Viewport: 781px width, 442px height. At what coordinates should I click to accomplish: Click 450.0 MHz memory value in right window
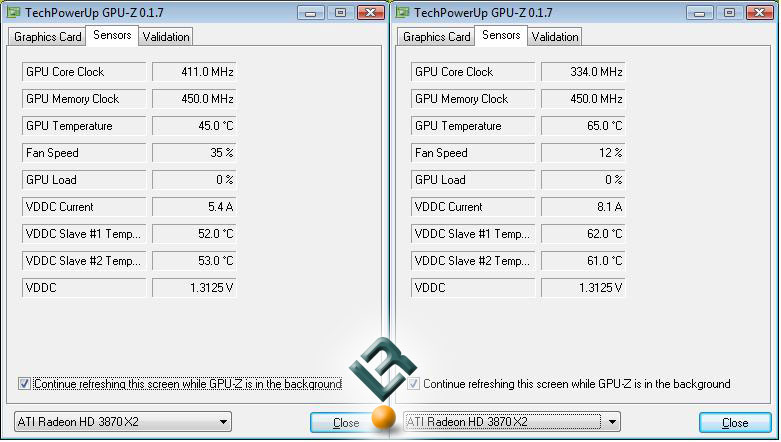tap(583, 99)
